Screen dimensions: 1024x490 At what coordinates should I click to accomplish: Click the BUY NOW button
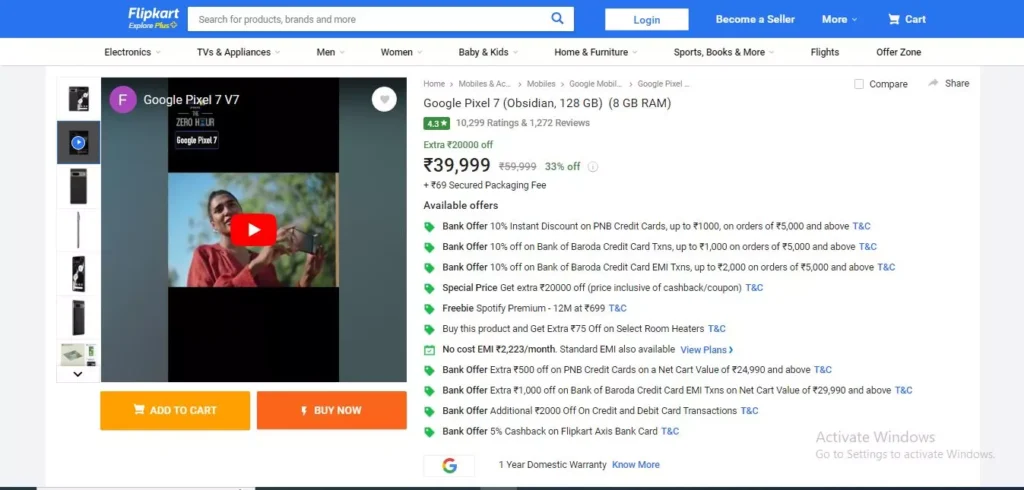pos(332,410)
